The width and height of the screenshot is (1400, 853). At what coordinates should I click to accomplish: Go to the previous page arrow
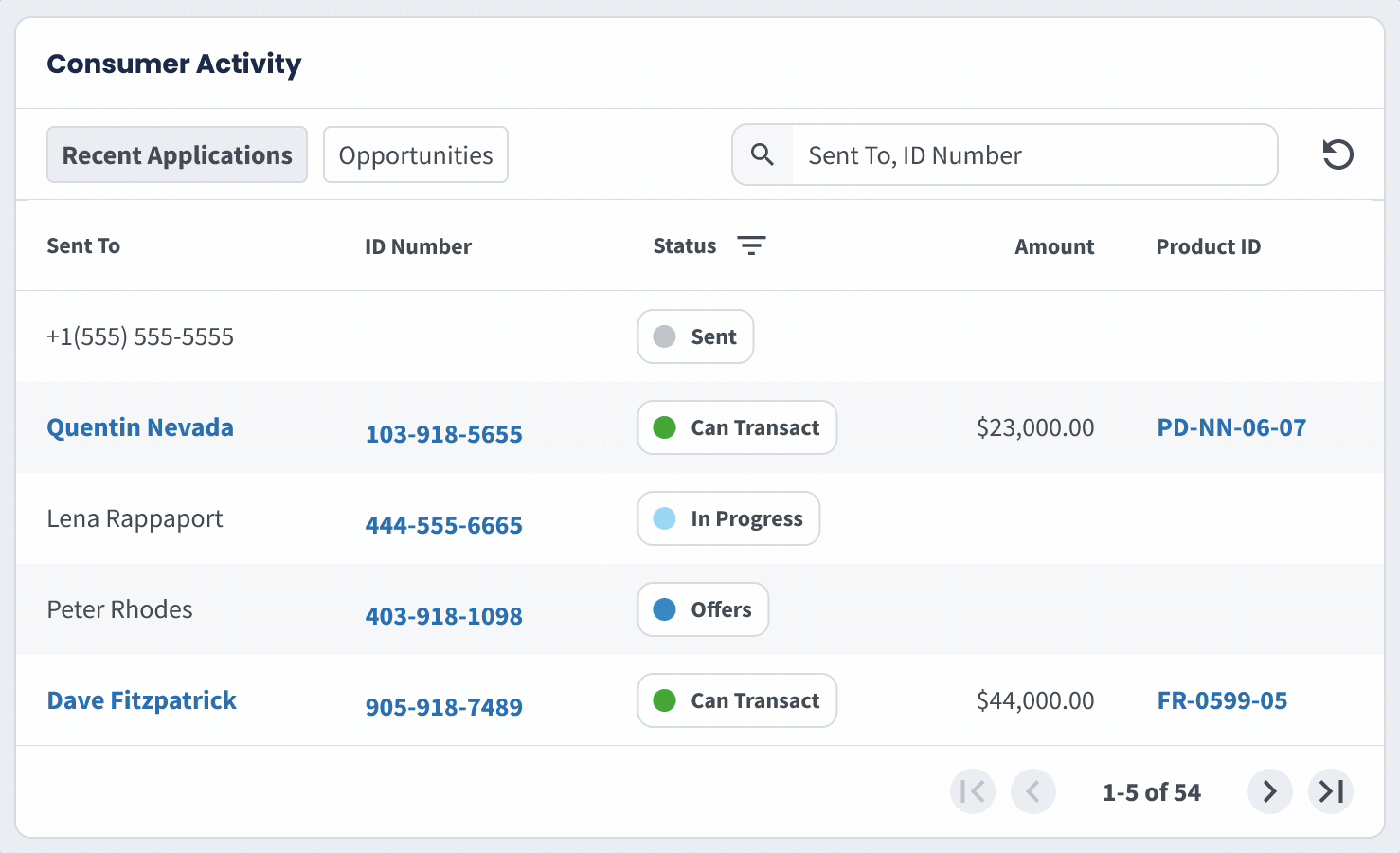(x=1033, y=791)
